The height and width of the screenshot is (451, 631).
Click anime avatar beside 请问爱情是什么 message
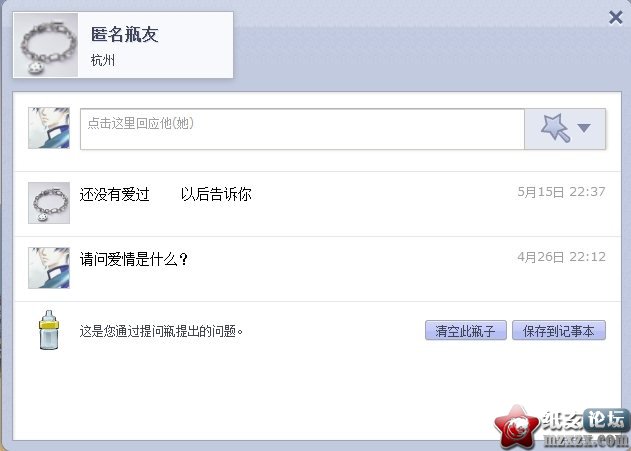(49, 268)
